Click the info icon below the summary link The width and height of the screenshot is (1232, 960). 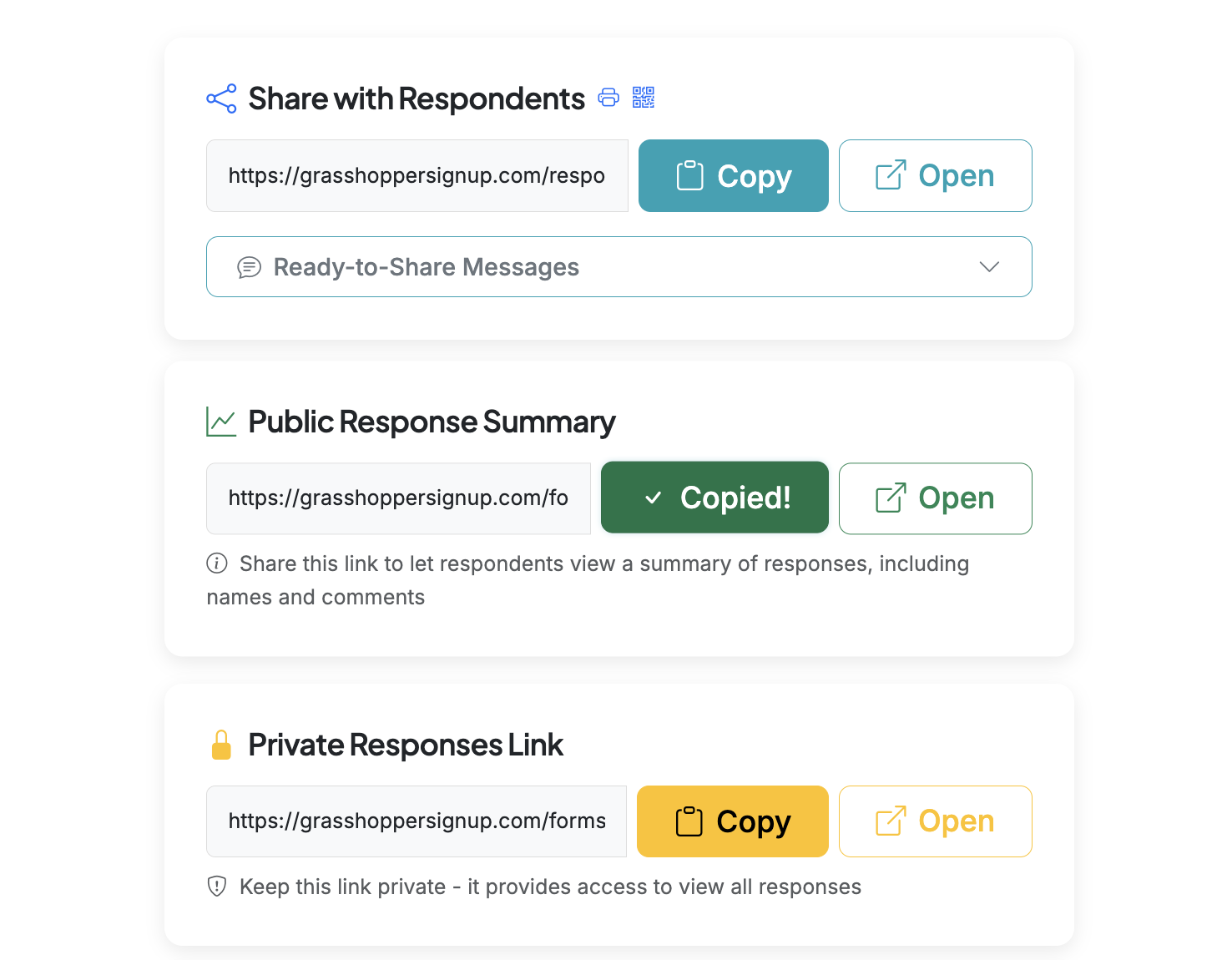[216, 563]
